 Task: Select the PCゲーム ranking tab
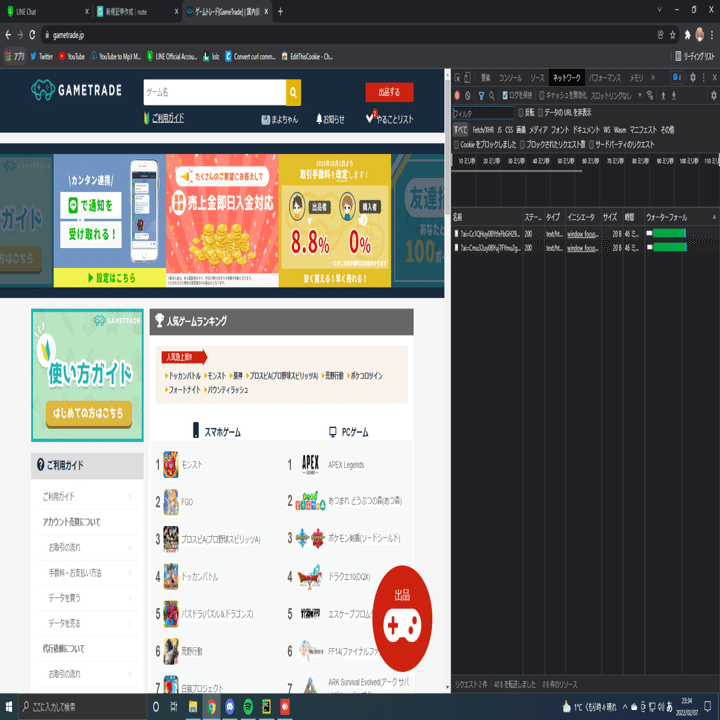pyautogui.click(x=349, y=432)
